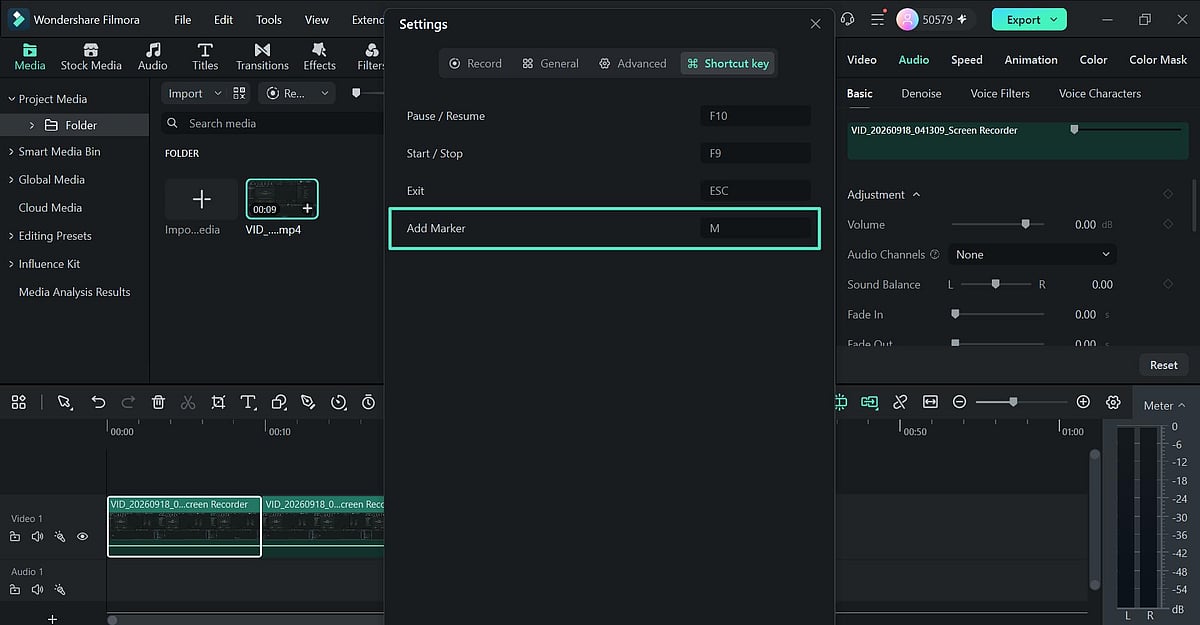Switch to General tab in Settings
The height and width of the screenshot is (625, 1200).
[x=550, y=63]
